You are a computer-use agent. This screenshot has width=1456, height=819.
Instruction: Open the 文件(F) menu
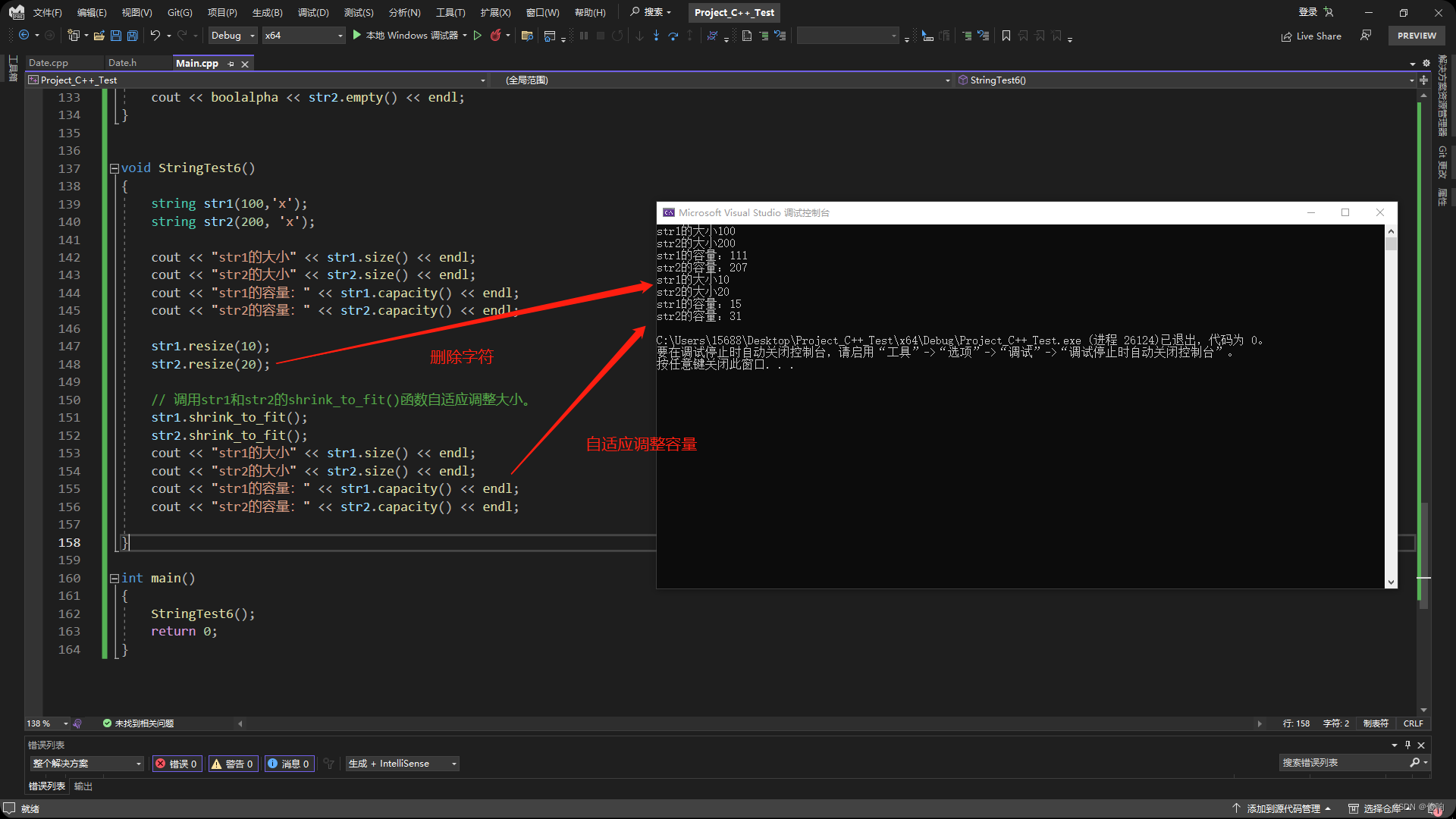click(47, 12)
